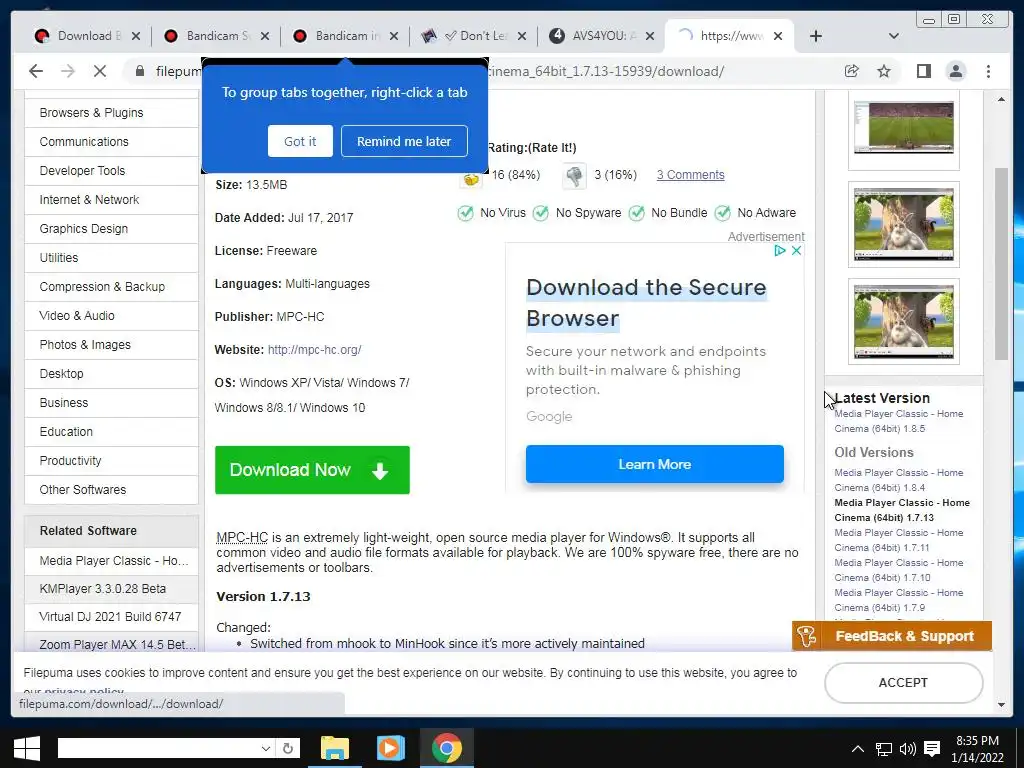The image size is (1024, 768).
Task: Click the Chrome taskbar icon
Action: click(447, 748)
